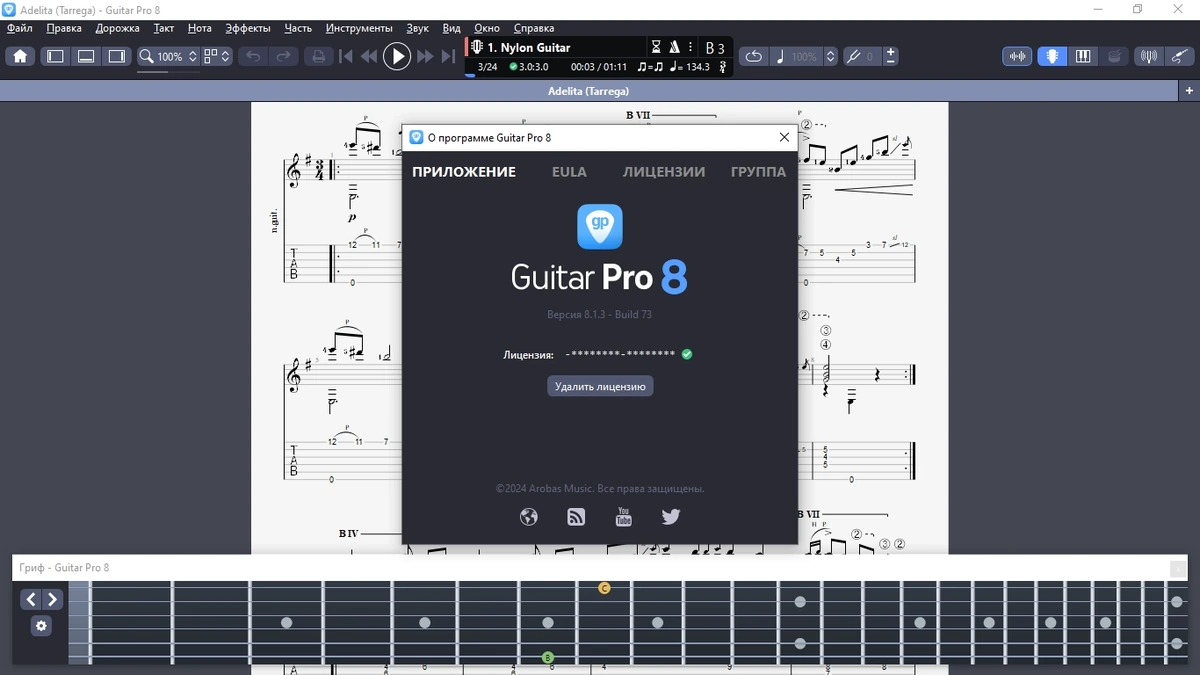Open the website globe icon
The width and height of the screenshot is (1200, 675).
pyautogui.click(x=529, y=517)
